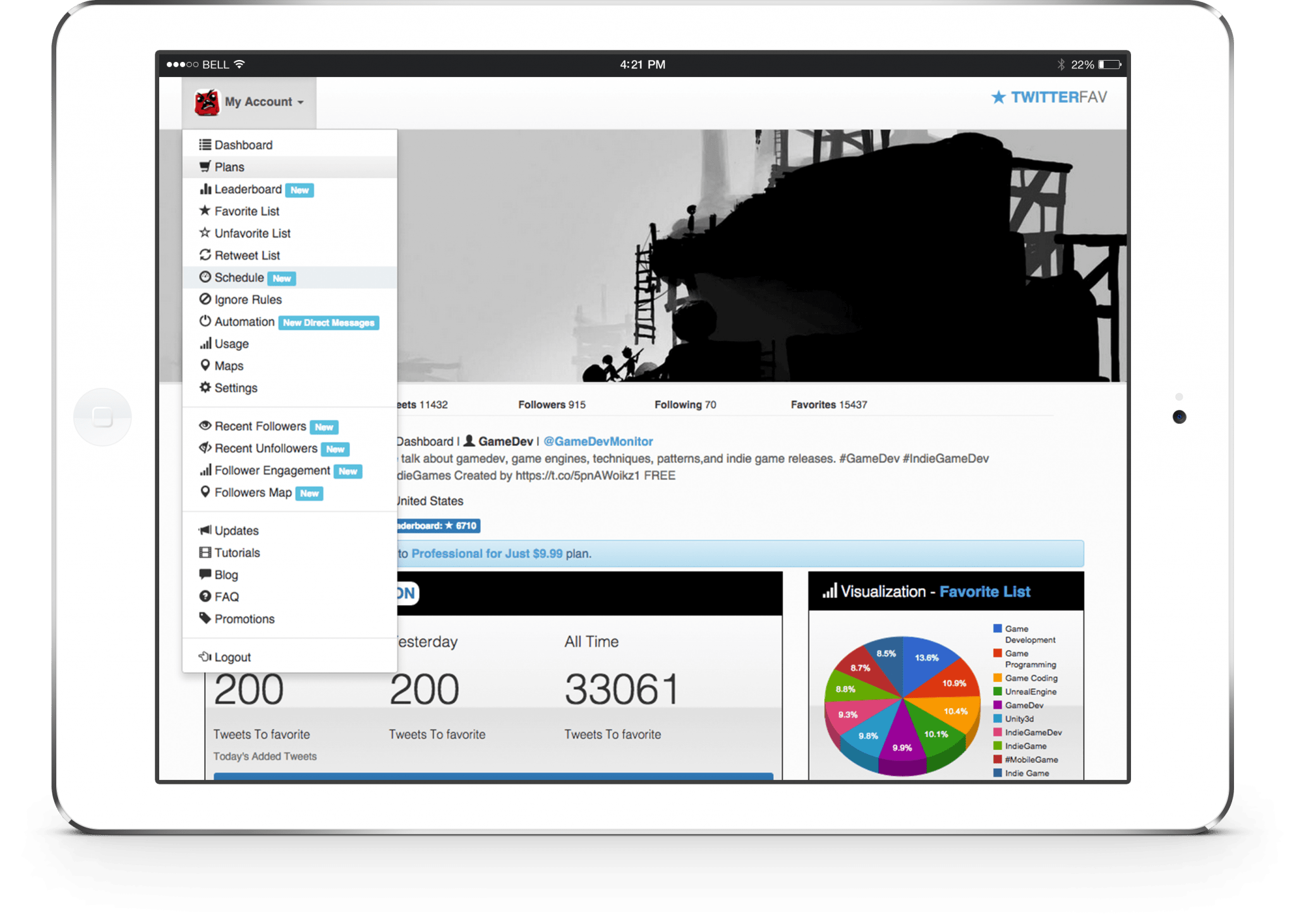Click the ban icon beside Ignore Rules
The height and width of the screenshot is (924, 1294).
[x=205, y=299]
